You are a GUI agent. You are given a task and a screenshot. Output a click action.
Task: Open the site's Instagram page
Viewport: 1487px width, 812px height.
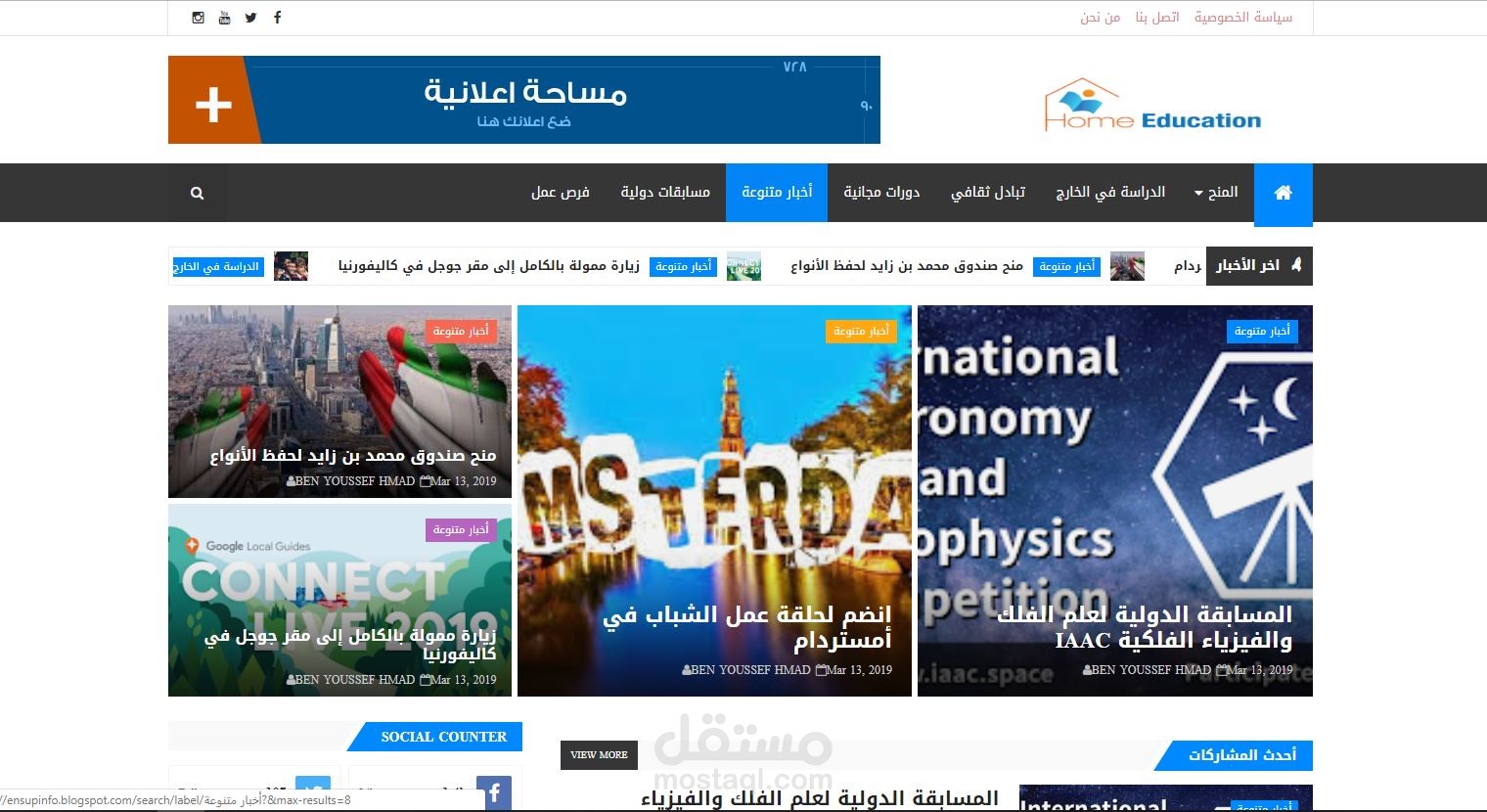coord(198,17)
